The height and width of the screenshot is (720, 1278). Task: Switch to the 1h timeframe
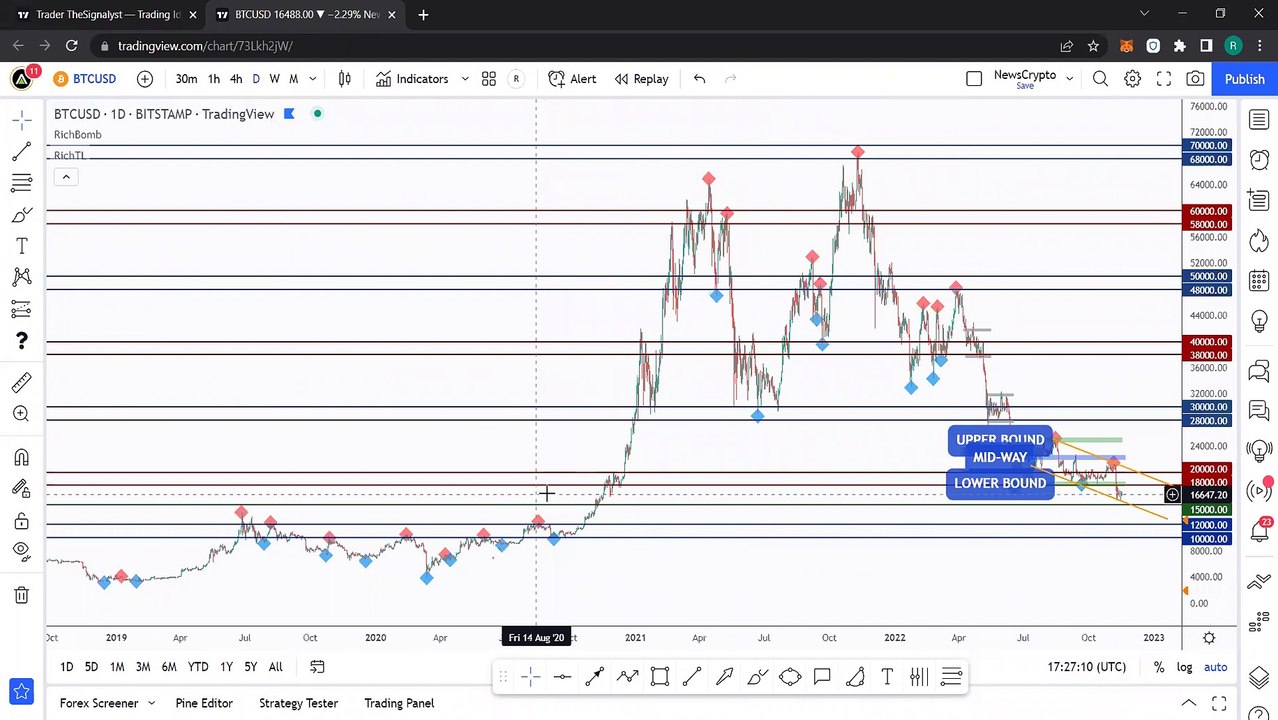[213, 79]
